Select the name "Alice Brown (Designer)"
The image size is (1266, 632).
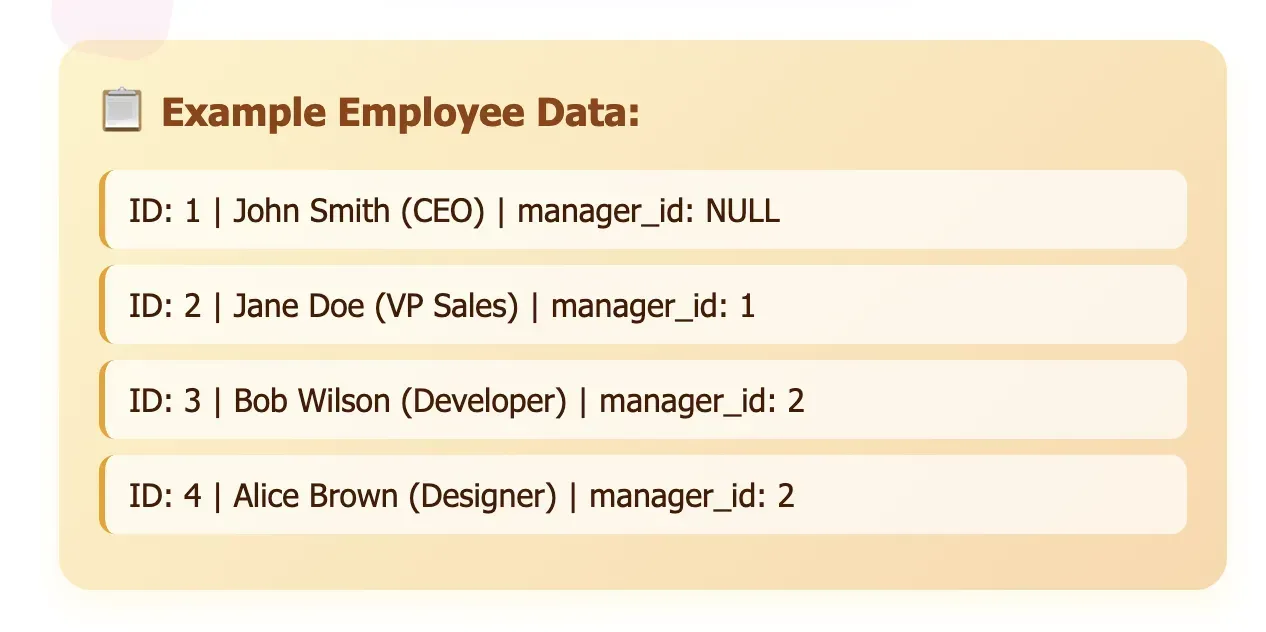pos(395,496)
